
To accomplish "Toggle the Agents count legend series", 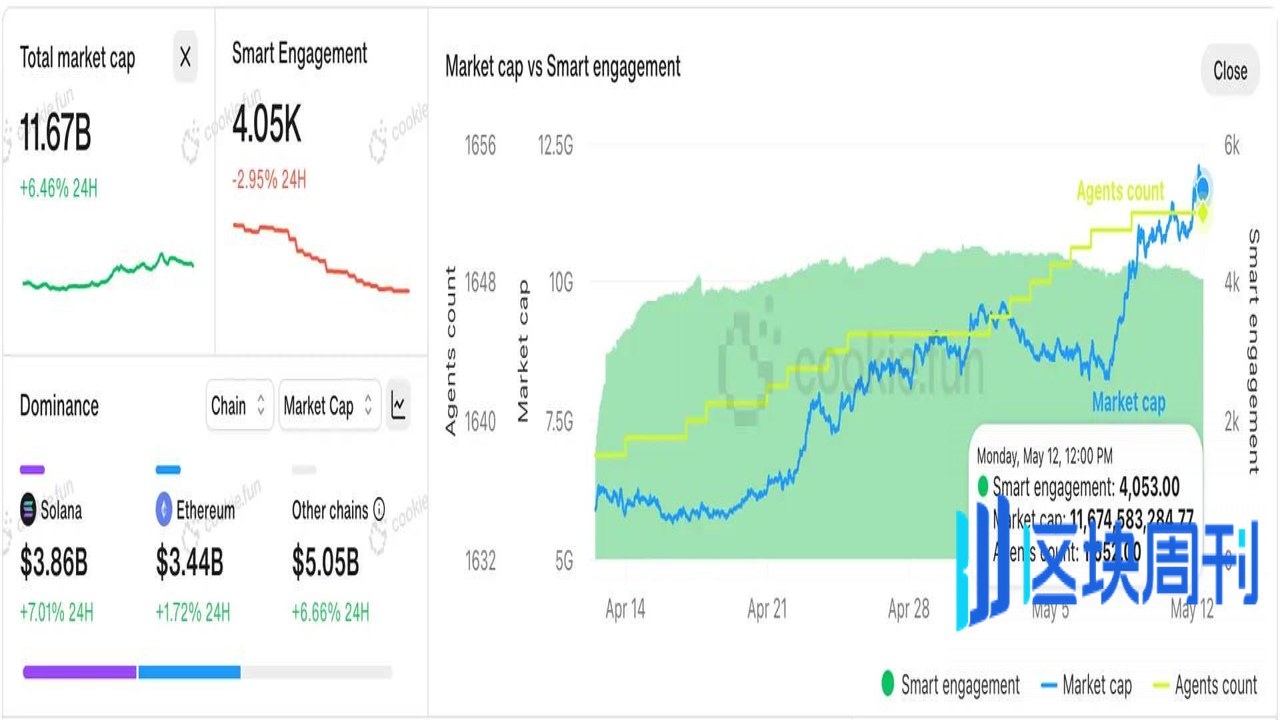I will [1204, 685].
